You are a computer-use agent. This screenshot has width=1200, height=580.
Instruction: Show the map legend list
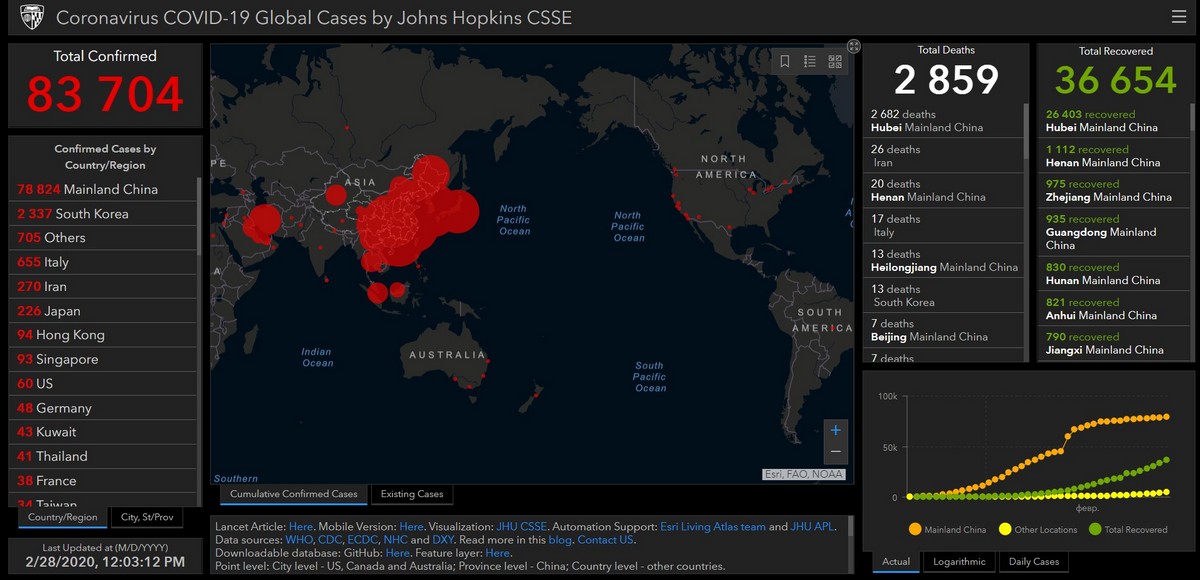point(810,62)
